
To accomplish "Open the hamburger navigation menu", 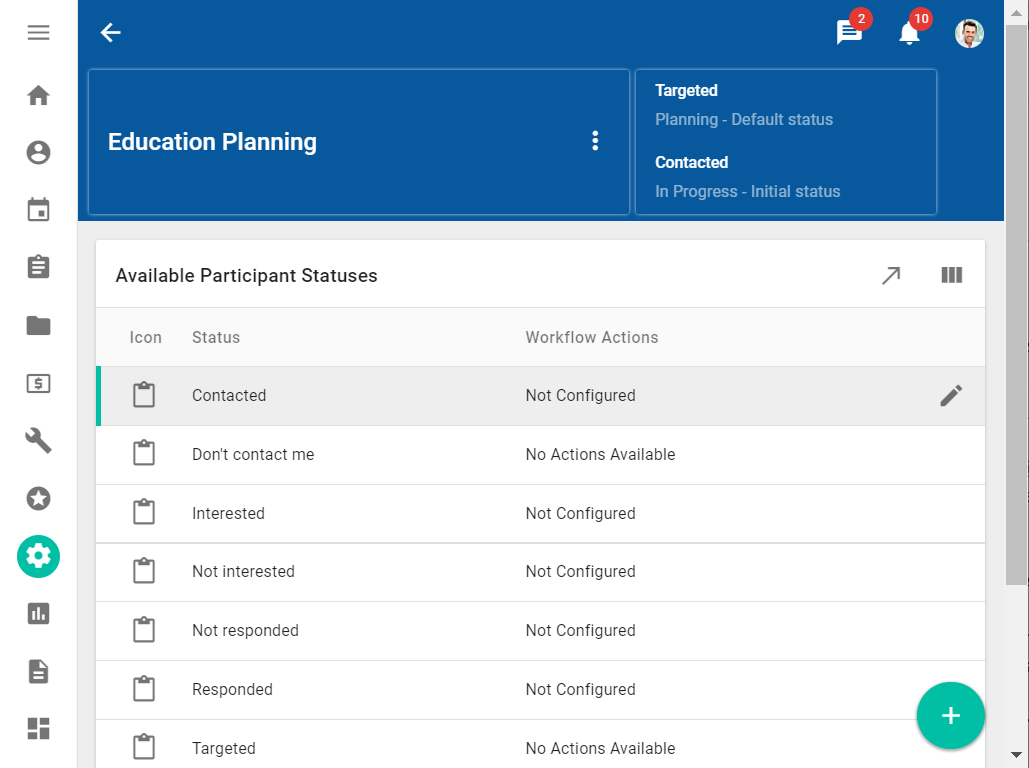I will pyautogui.click(x=38, y=33).
